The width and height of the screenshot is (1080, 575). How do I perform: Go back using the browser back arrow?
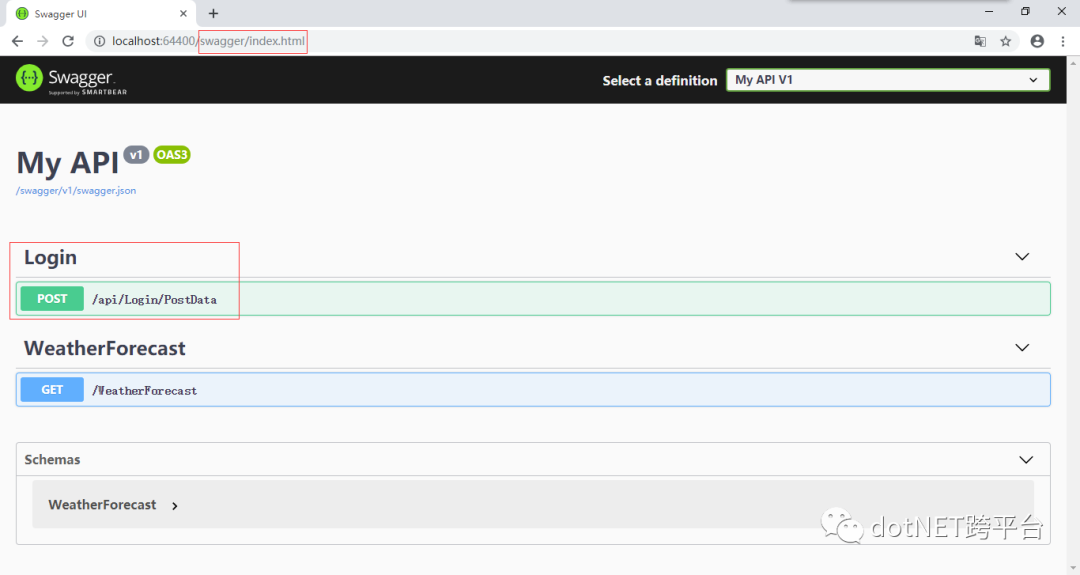tap(17, 41)
